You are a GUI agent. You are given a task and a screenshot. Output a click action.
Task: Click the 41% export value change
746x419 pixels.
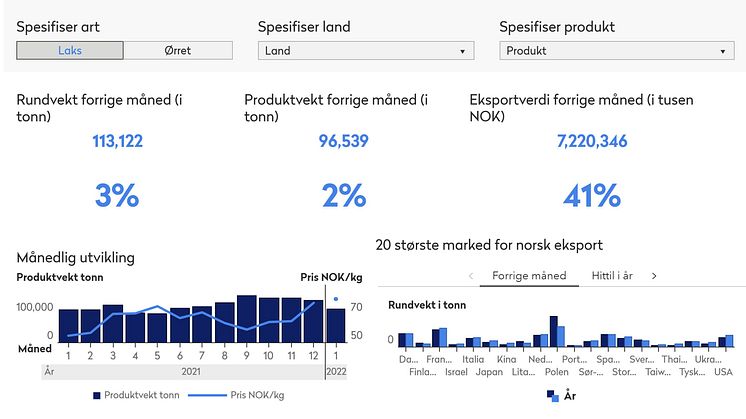tap(592, 195)
